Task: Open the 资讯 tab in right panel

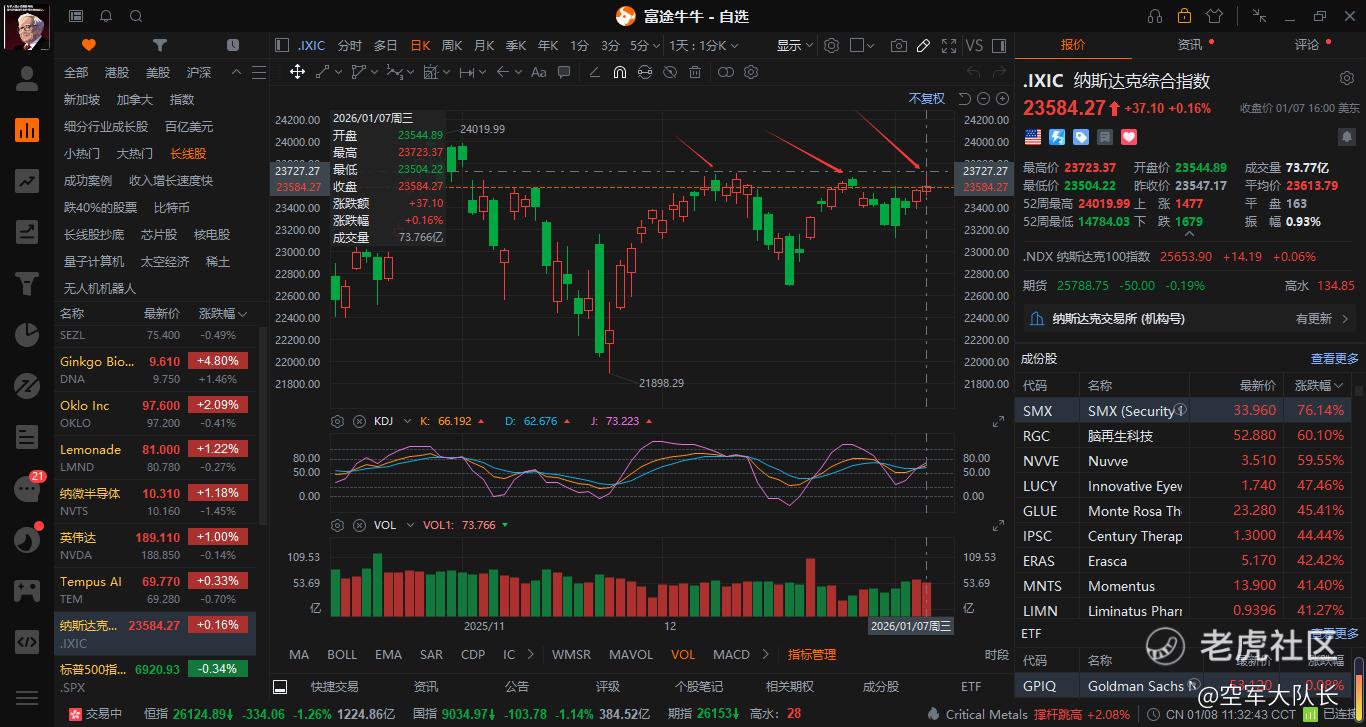Action: (x=1190, y=45)
